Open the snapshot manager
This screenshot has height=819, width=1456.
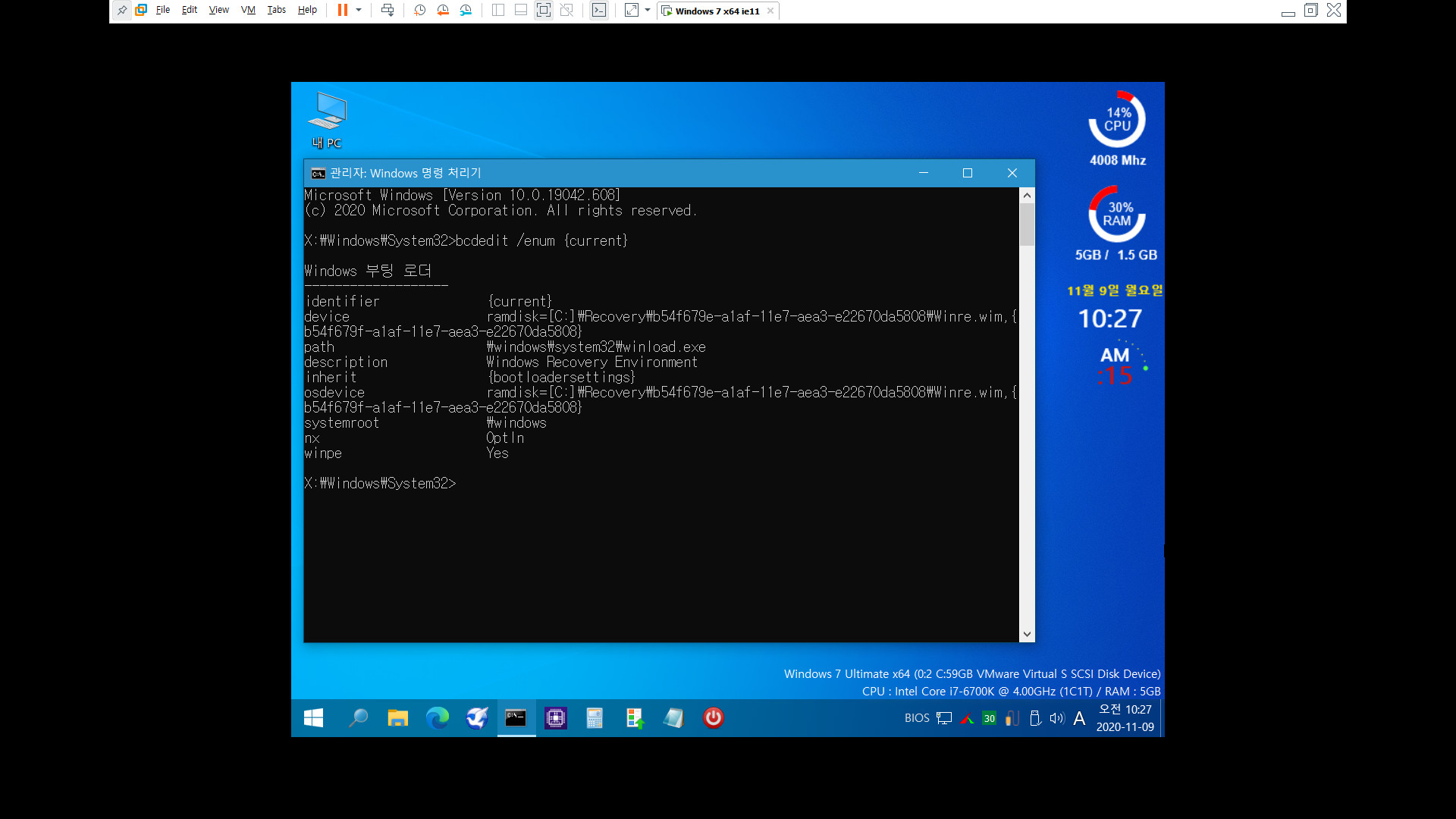click(466, 11)
